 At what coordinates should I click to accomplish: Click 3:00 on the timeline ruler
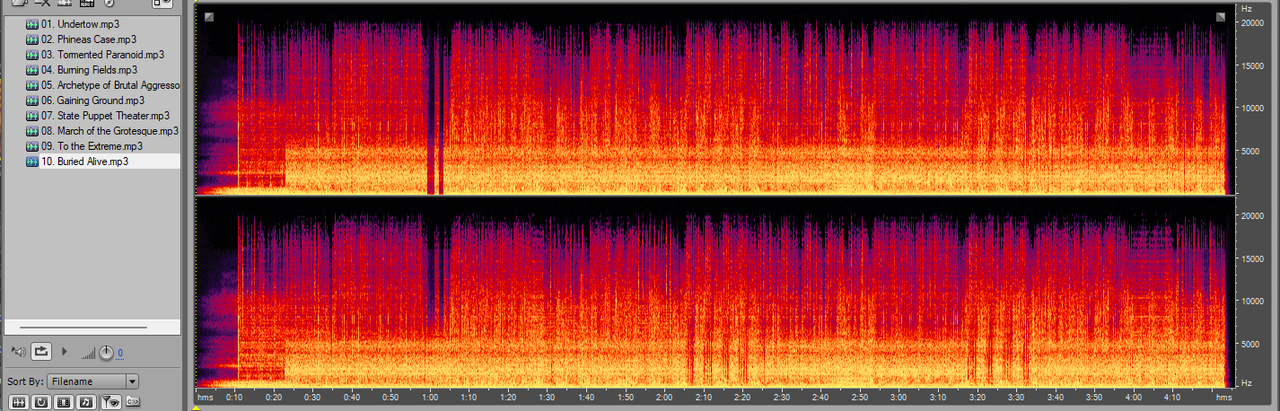[899, 398]
